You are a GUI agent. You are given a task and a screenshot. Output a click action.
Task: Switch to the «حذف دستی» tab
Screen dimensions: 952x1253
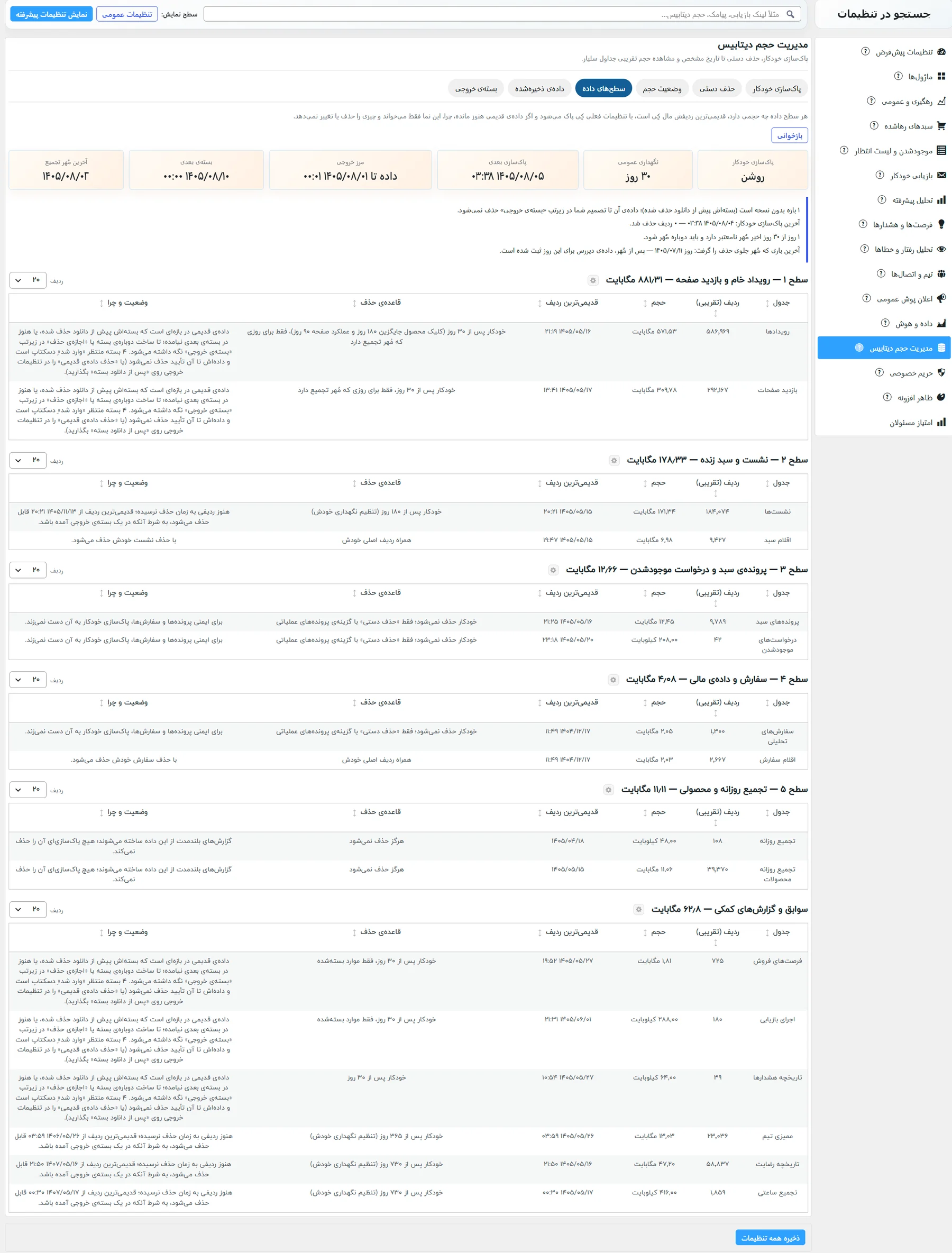(x=717, y=88)
